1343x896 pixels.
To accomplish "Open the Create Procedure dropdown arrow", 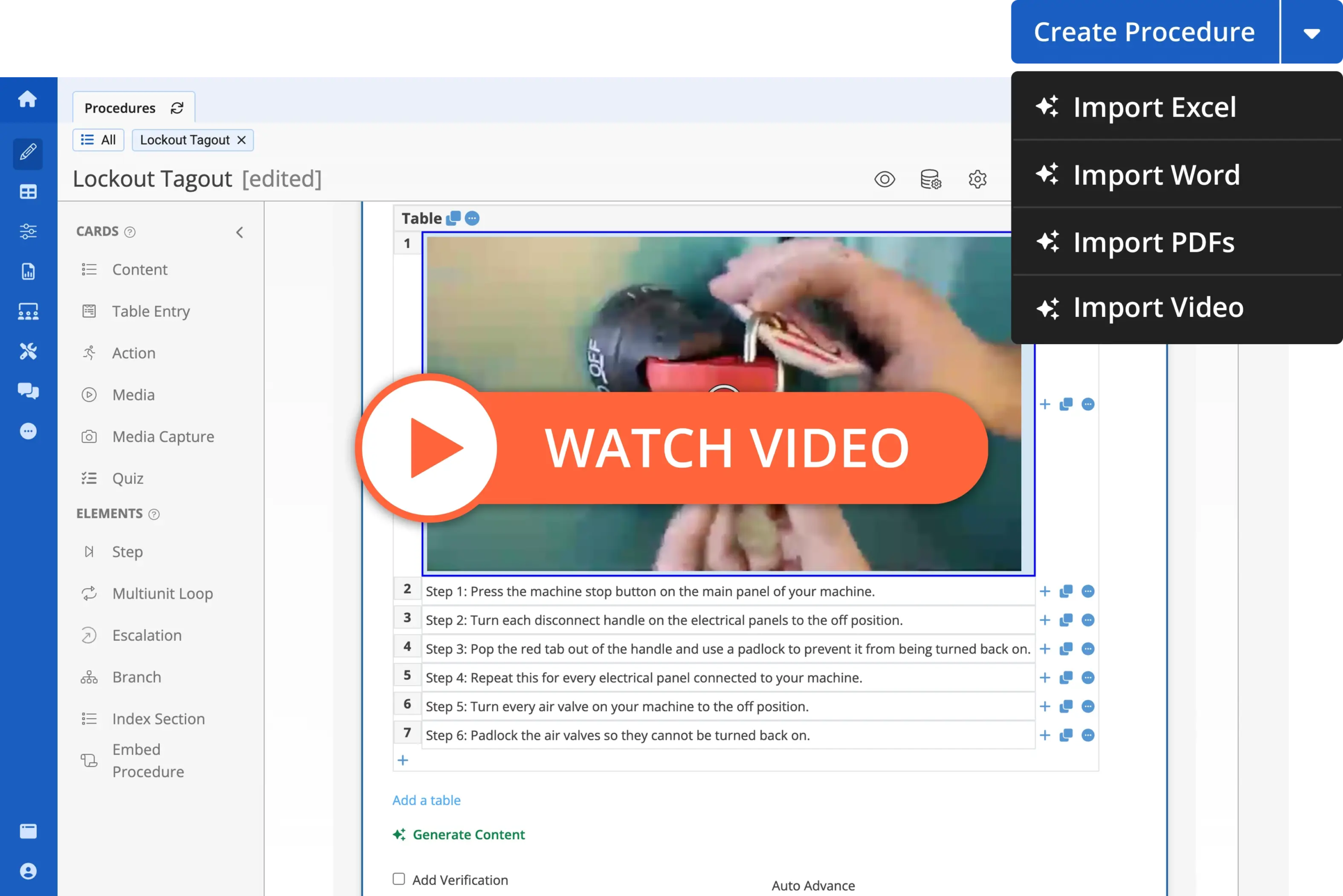I will click(x=1312, y=33).
